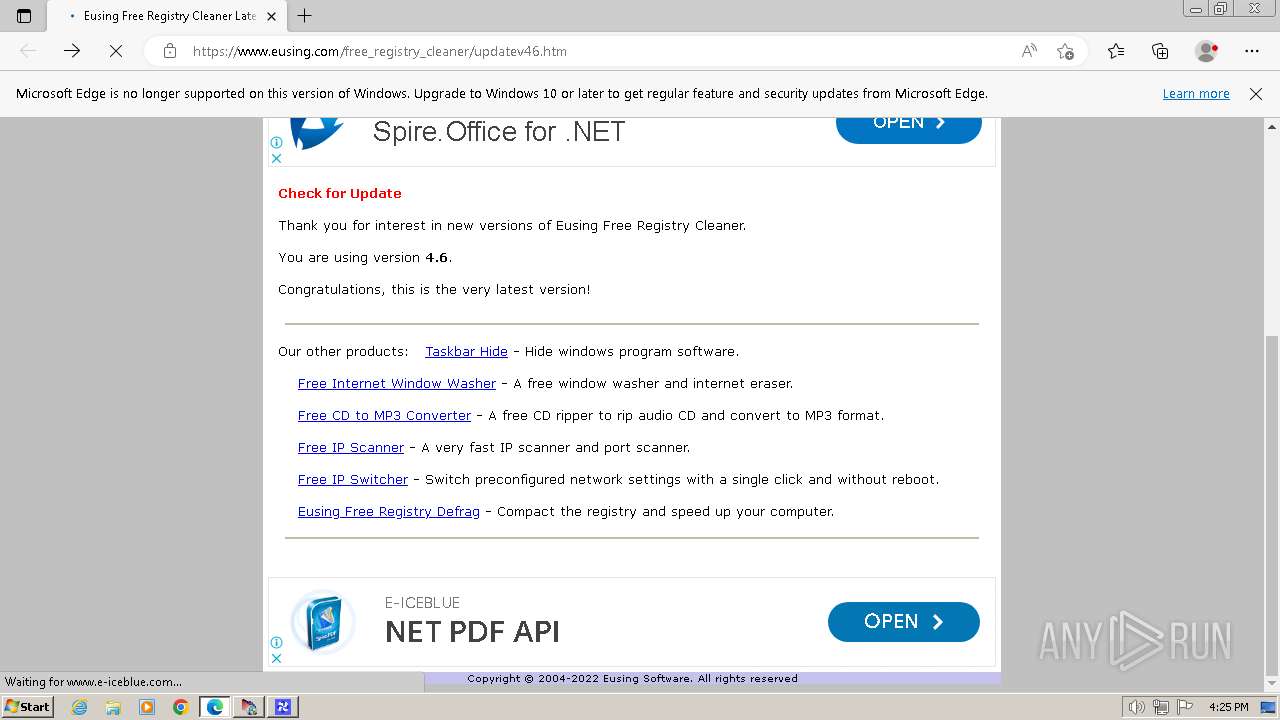Close the Spire.Office ad
Image resolution: width=1280 pixels, height=720 pixels.
tap(277, 158)
